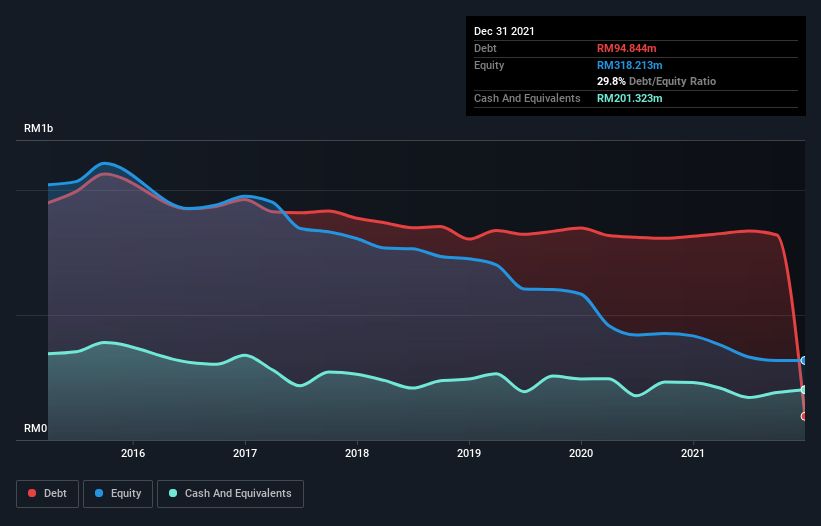
Task: Click the RM0 y-axis label
Action: click(x=36, y=428)
